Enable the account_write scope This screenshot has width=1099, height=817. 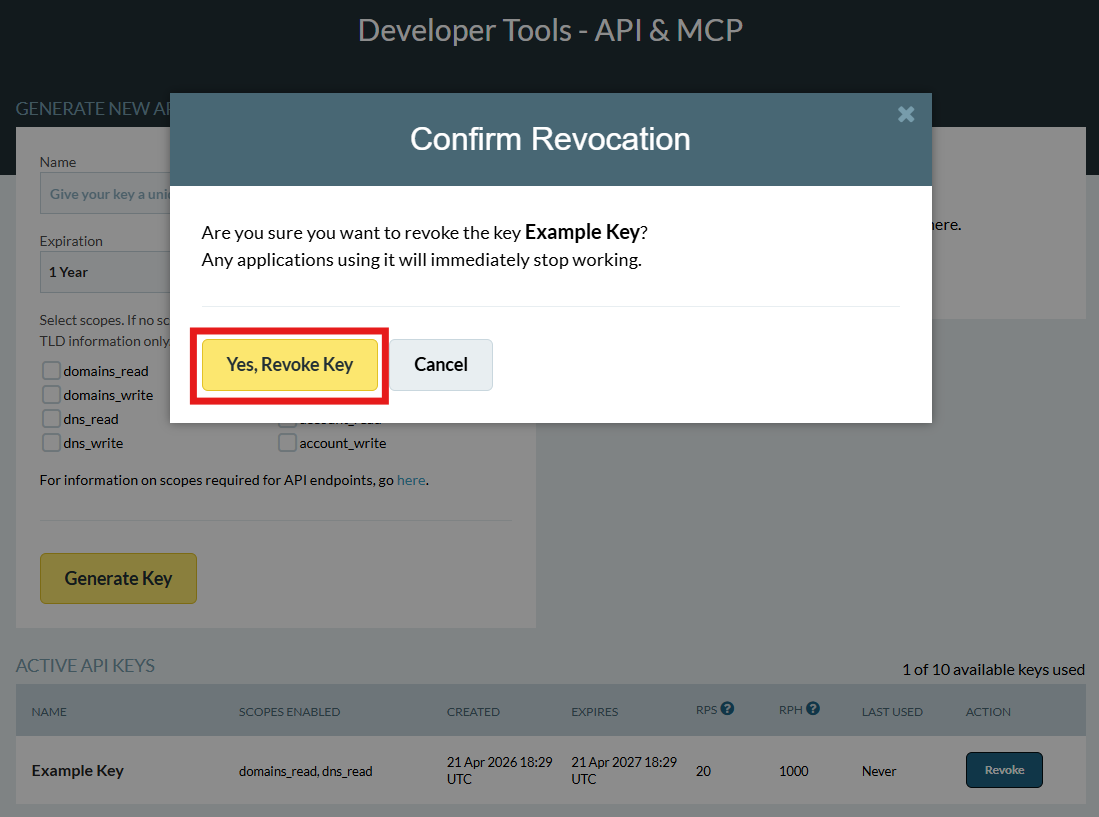[x=287, y=442]
